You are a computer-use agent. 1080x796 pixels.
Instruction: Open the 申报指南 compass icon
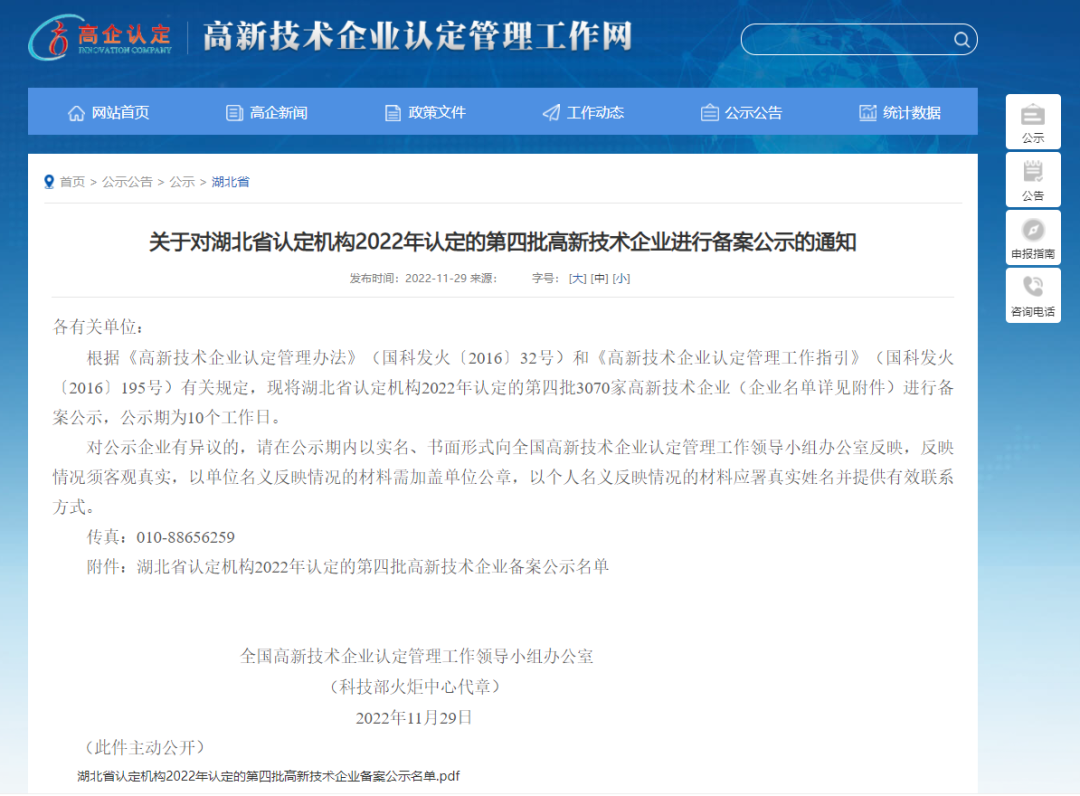click(1033, 230)
